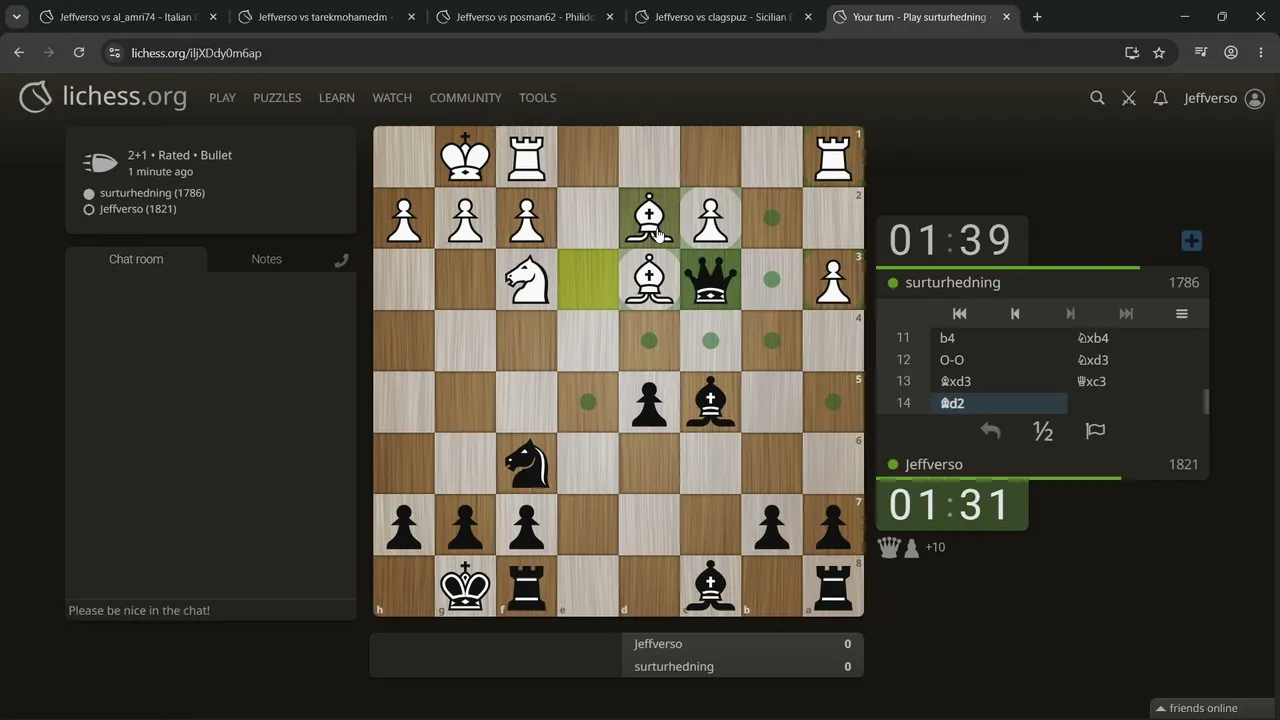Click the white bishop on d2
Viewport: 1280px width, 720px height.
pyautogui.click(x=649, y=218)
